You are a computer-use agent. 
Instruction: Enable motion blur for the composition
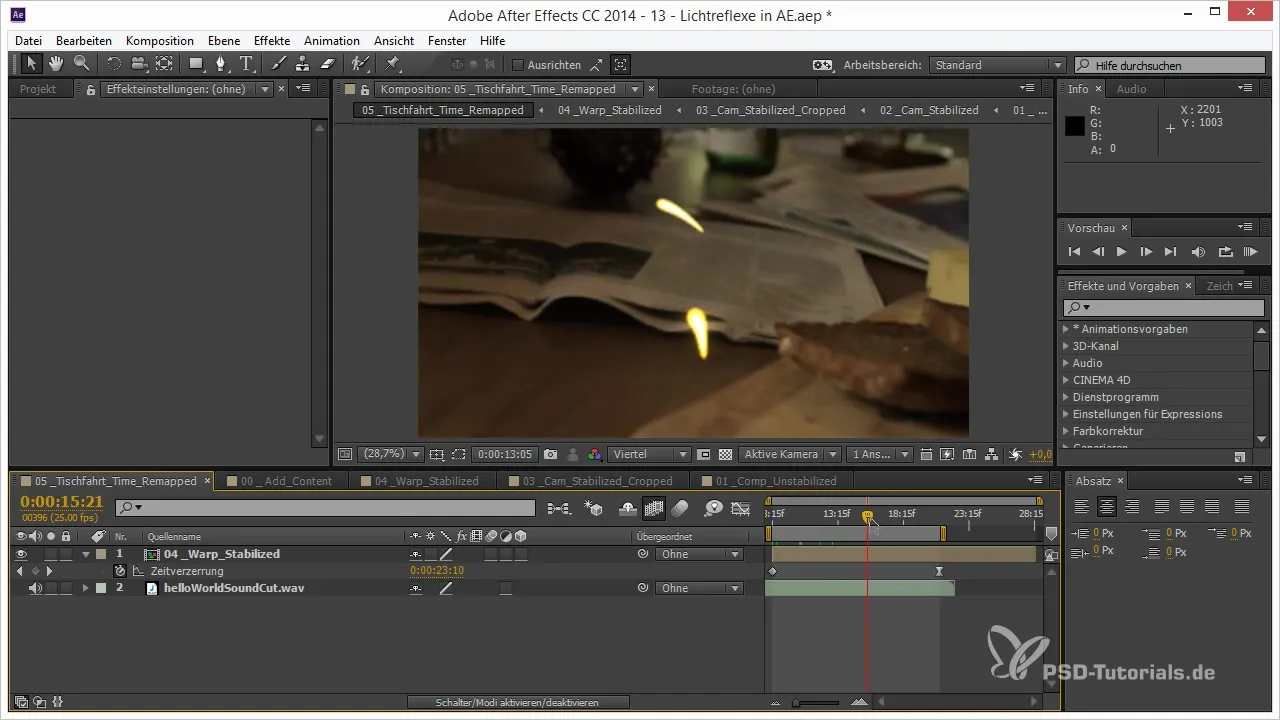click(680, 508)
